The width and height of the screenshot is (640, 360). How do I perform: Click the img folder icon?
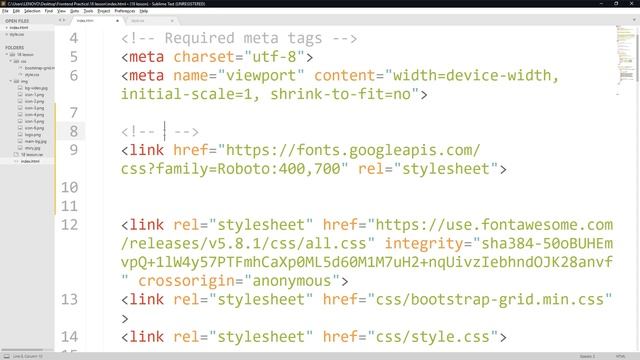pyautogui.click(x=16, y=81)
